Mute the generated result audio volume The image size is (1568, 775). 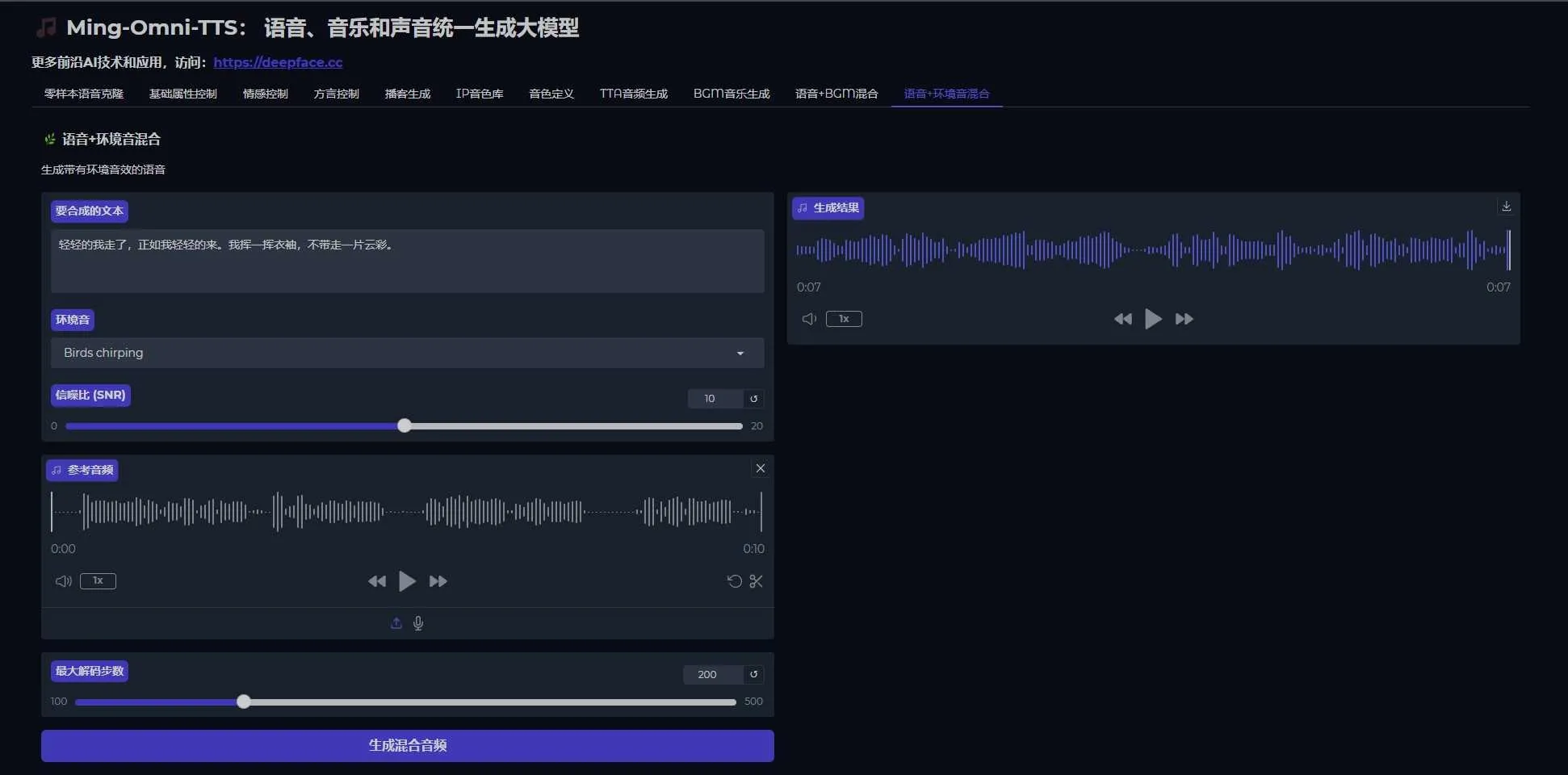[808, 319]
